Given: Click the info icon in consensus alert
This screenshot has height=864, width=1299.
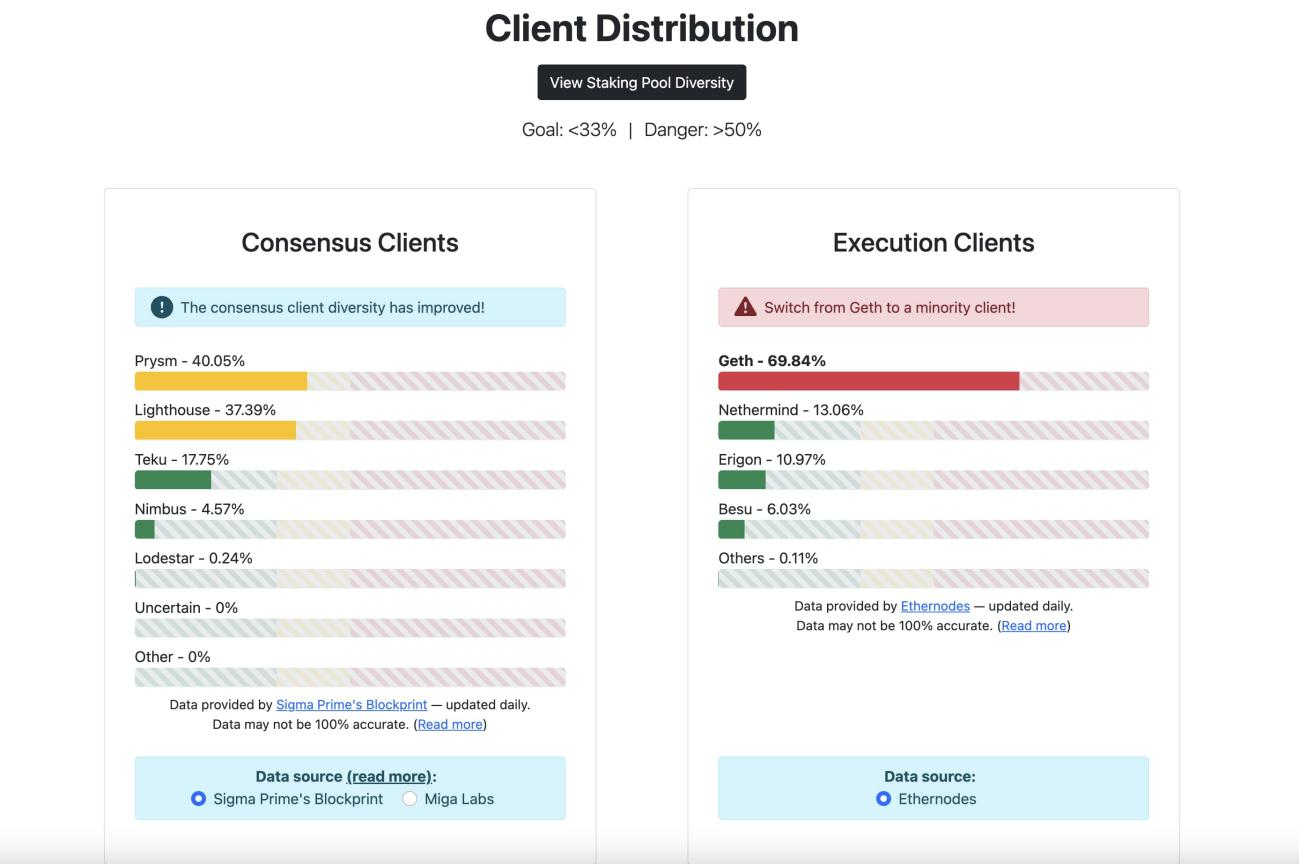Looking at the screenshot, I should coord(162,308).
